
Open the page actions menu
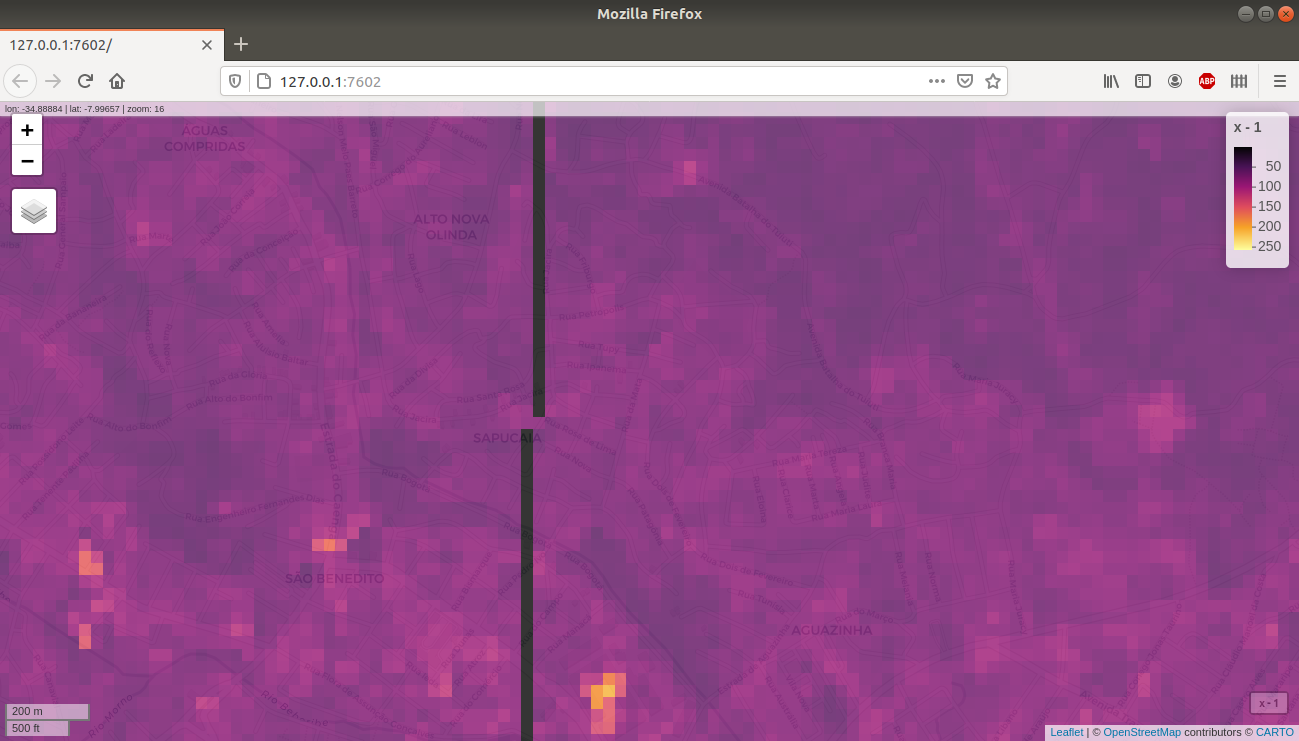936,81
